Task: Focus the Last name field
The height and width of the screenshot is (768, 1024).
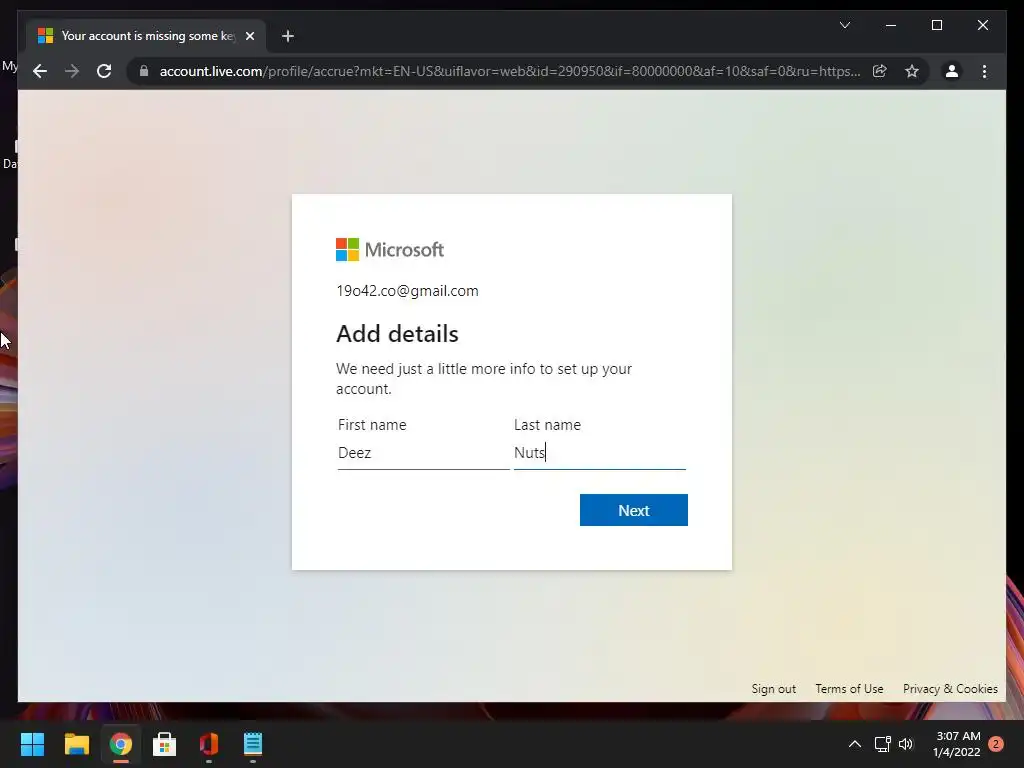Action: coord(600,453)
